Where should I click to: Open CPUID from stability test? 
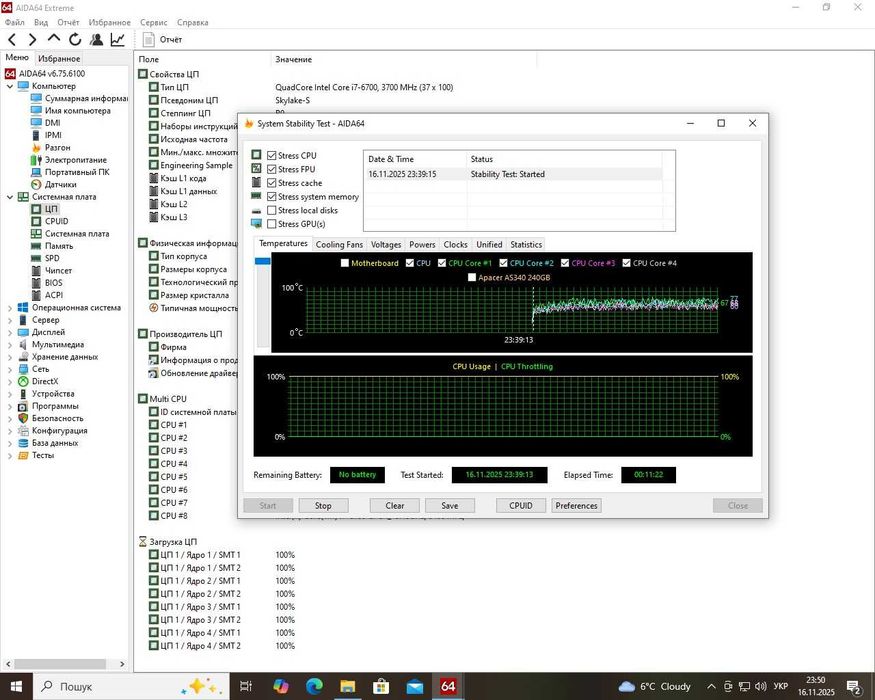tap(521, 506)
